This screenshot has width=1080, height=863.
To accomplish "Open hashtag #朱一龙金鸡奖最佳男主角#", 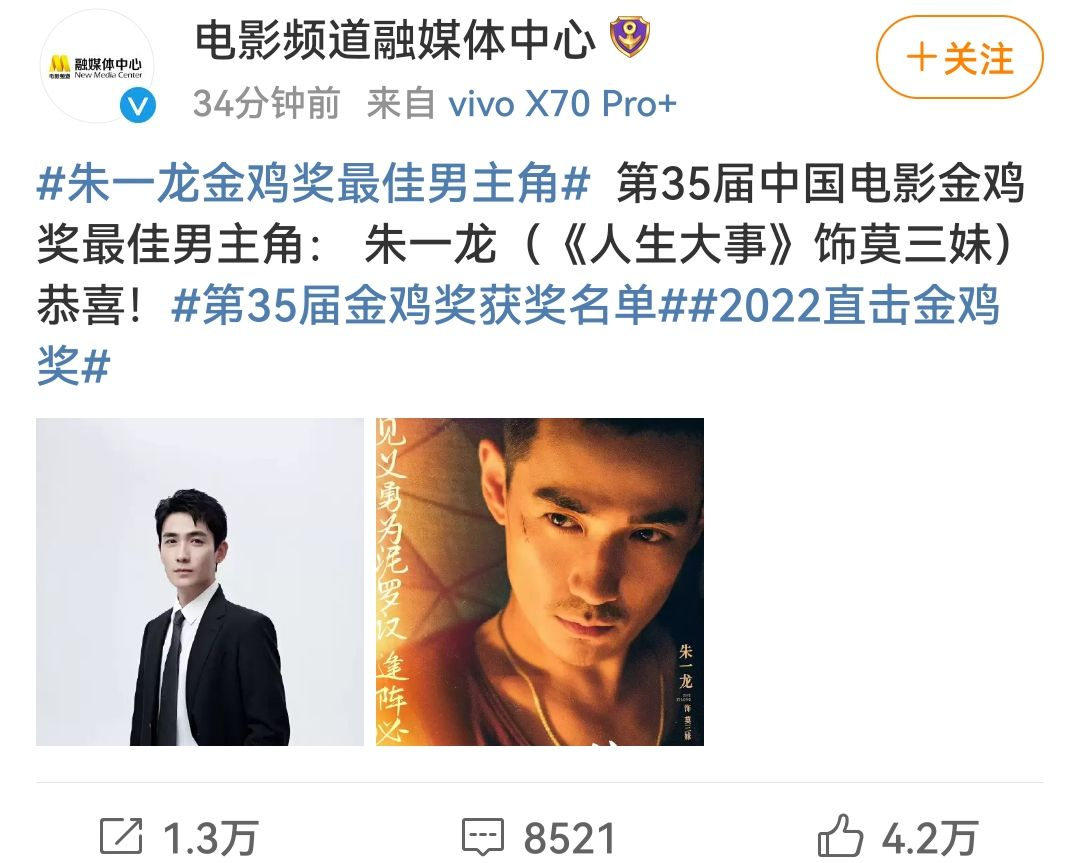I will [313, 183].
